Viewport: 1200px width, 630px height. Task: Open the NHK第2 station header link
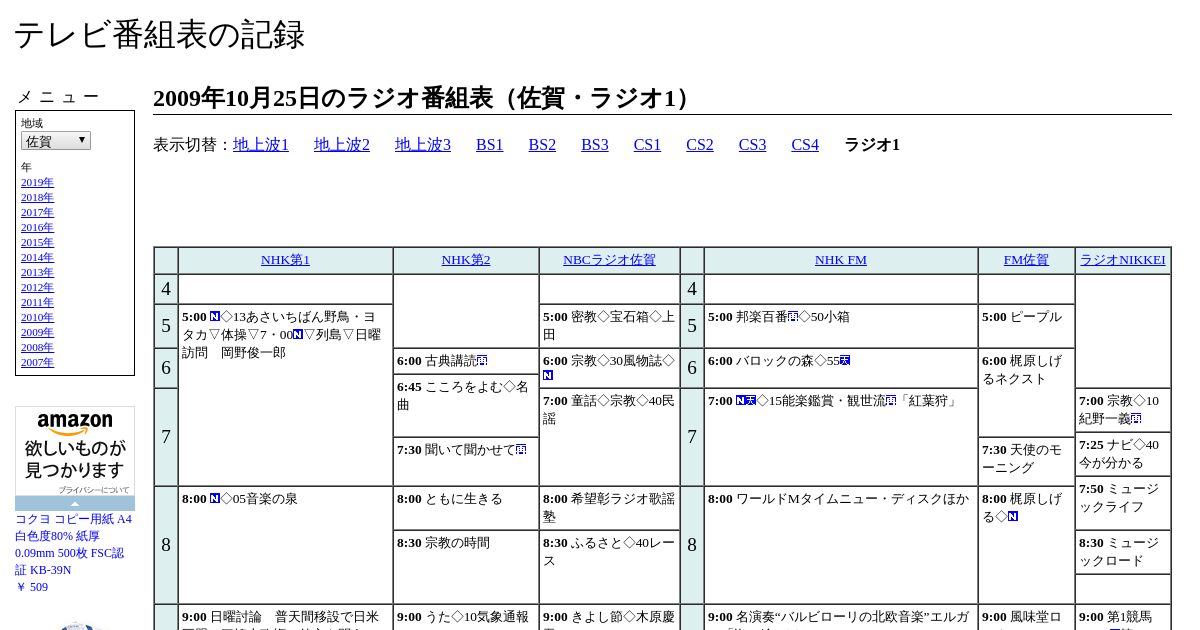pos(466,260)
